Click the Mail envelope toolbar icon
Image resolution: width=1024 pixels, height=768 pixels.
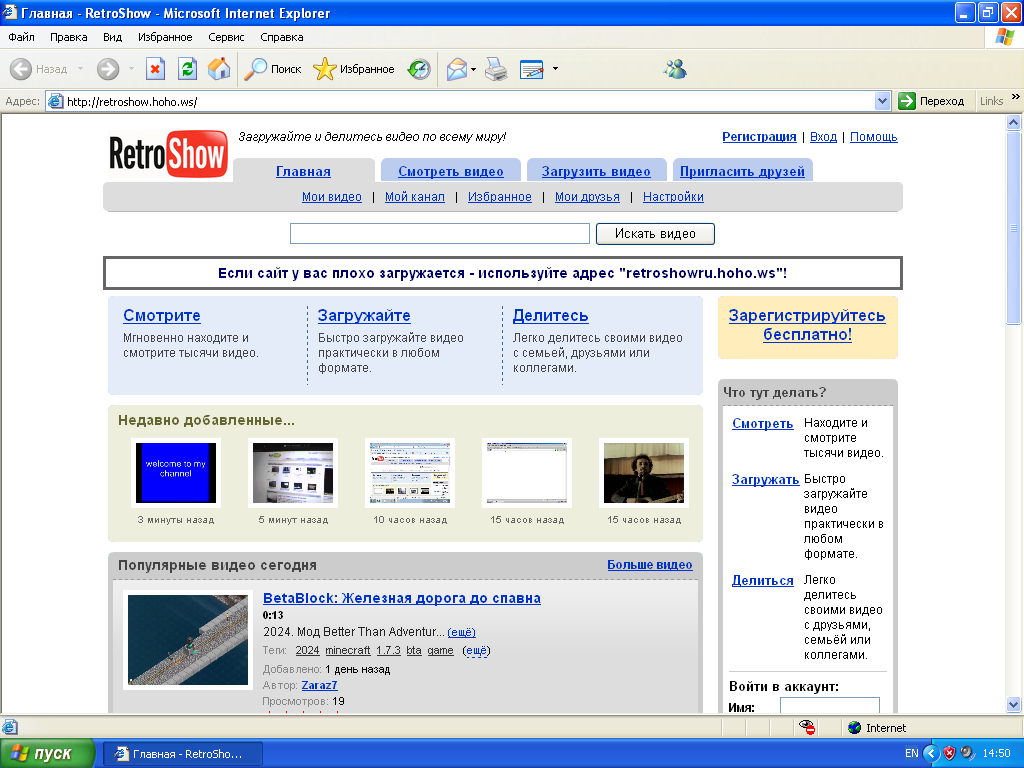(x=456, y=69)
